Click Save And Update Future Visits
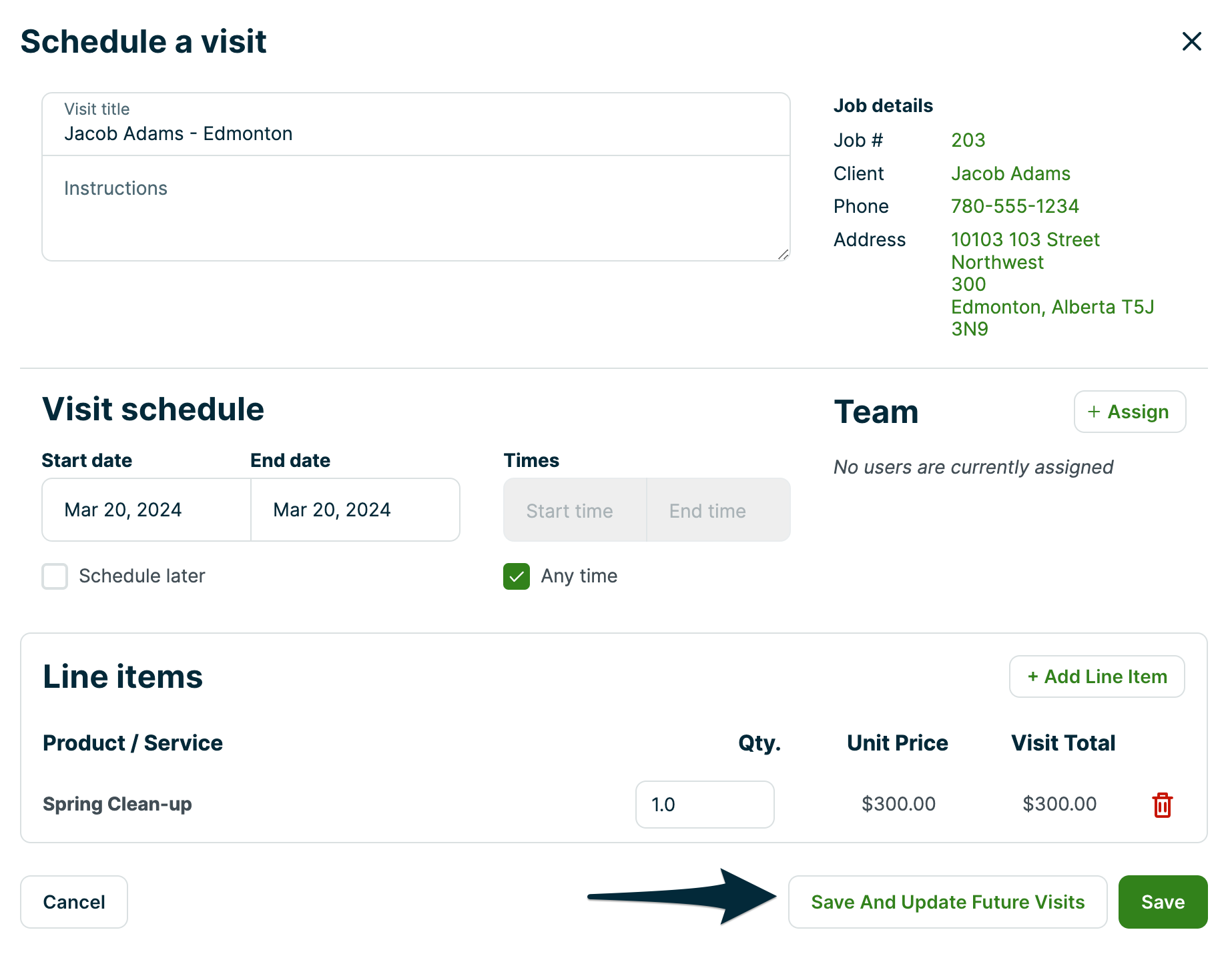This screenshot has height=958, width=1232. point(947,902)
